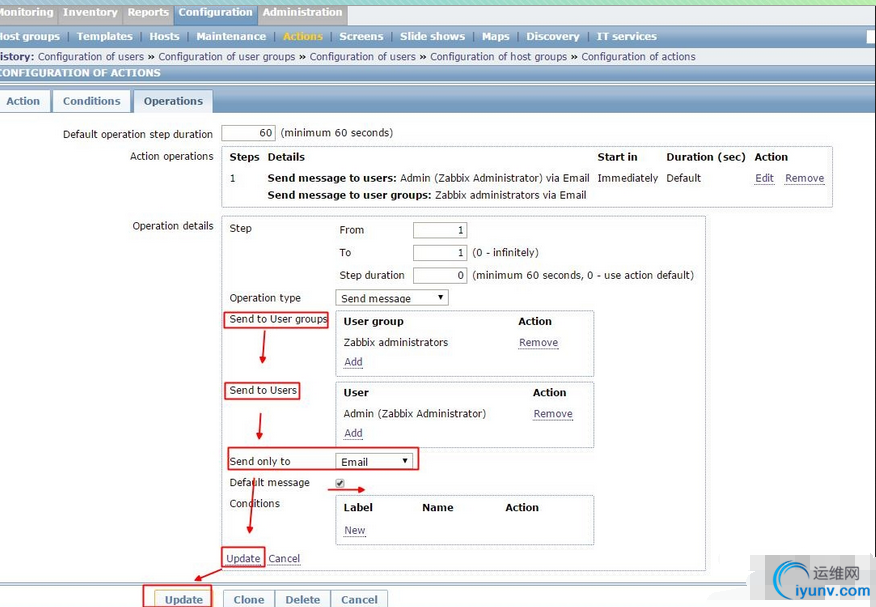Open Maps configuration page
This screenshot has height=607, width=876.
pos(496,36)
